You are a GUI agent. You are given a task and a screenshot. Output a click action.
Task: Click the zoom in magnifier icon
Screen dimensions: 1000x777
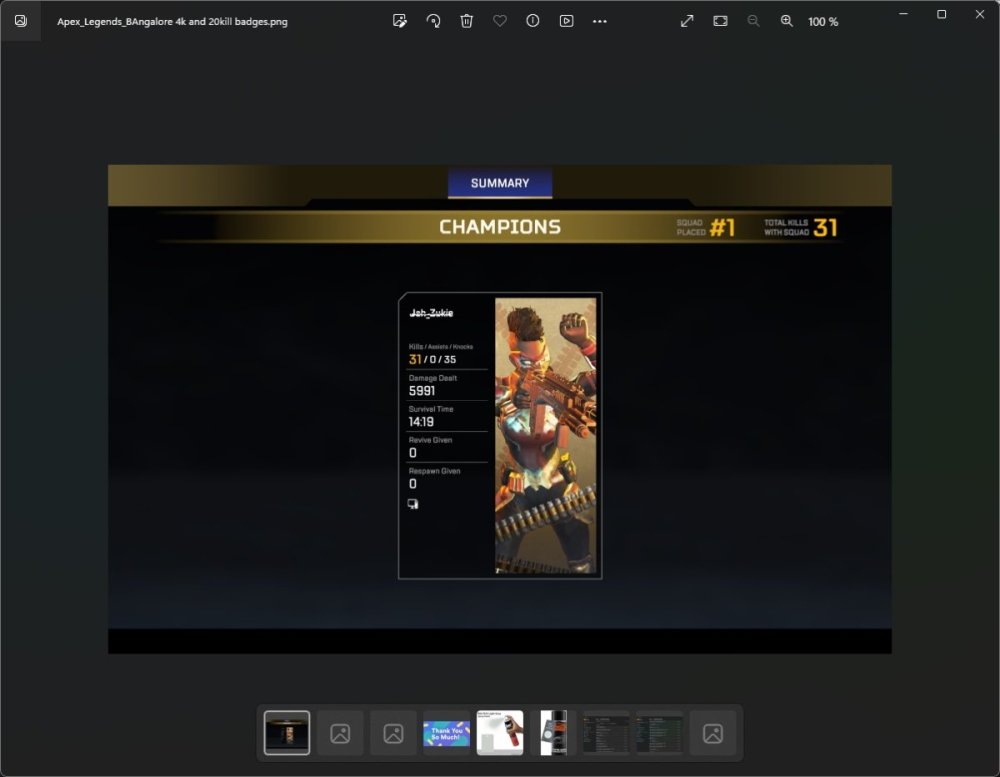point(787,21)
